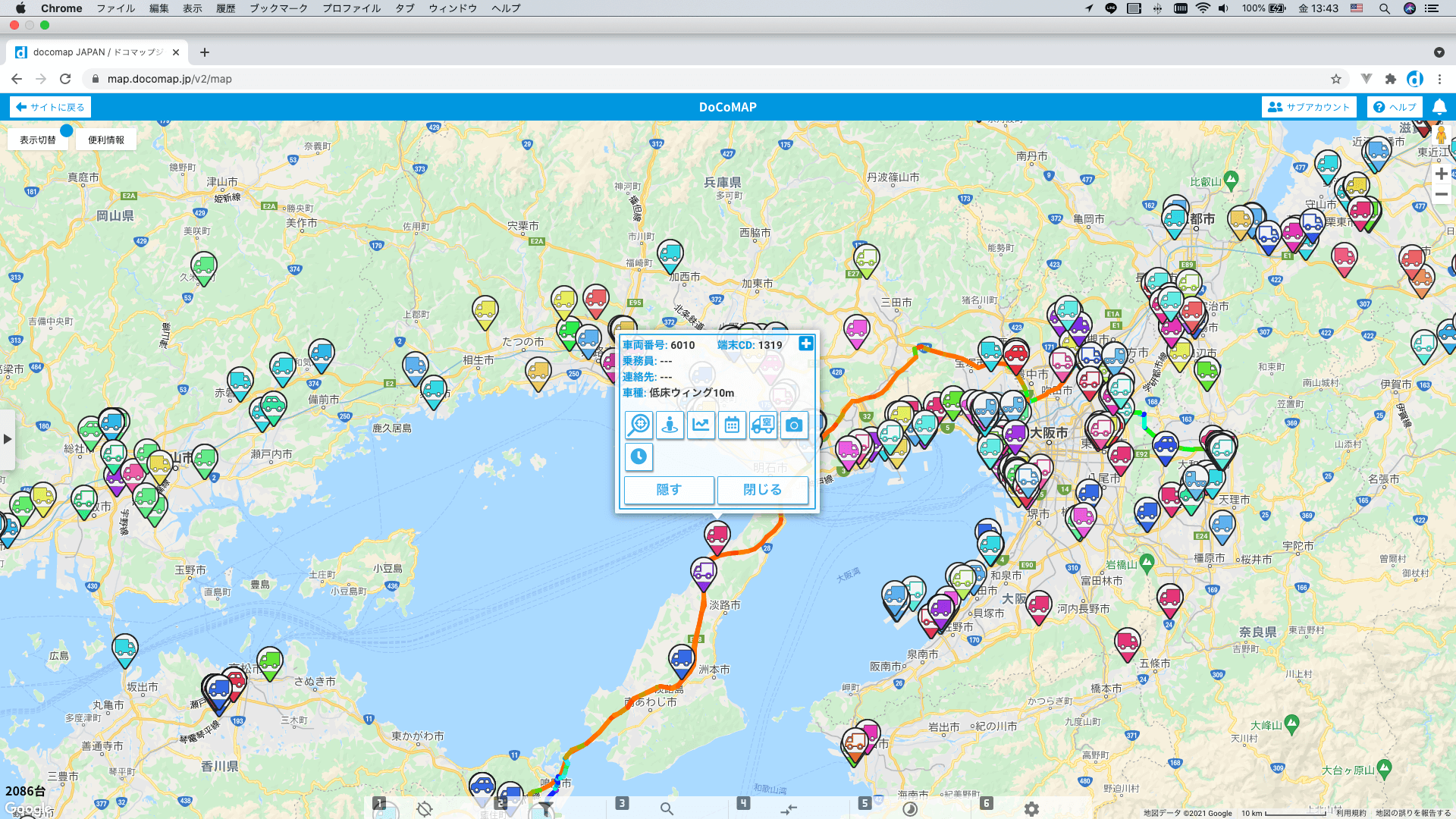Screen dimensions: 1456x819
Task: Open the 表示切替 panel
Action: click(x=38, y=140)
